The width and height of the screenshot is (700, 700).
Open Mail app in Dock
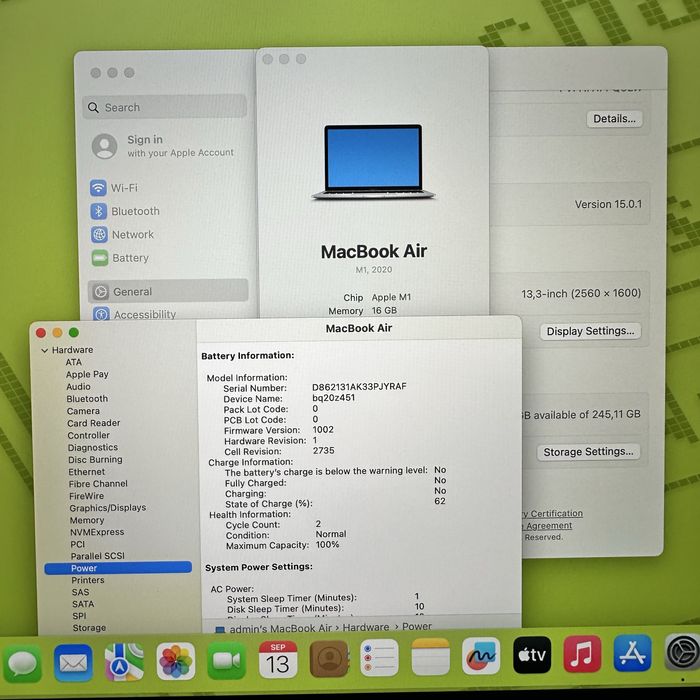point(73,663)
